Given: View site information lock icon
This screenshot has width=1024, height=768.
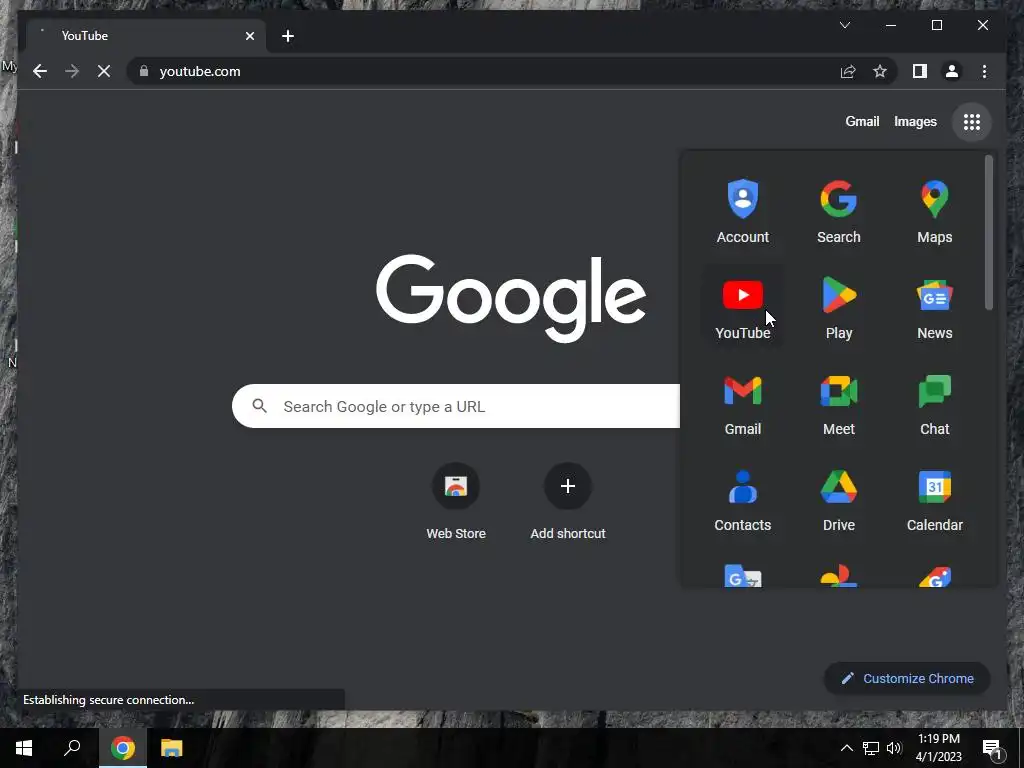Looking at the screenshot, I should [144, 71].
